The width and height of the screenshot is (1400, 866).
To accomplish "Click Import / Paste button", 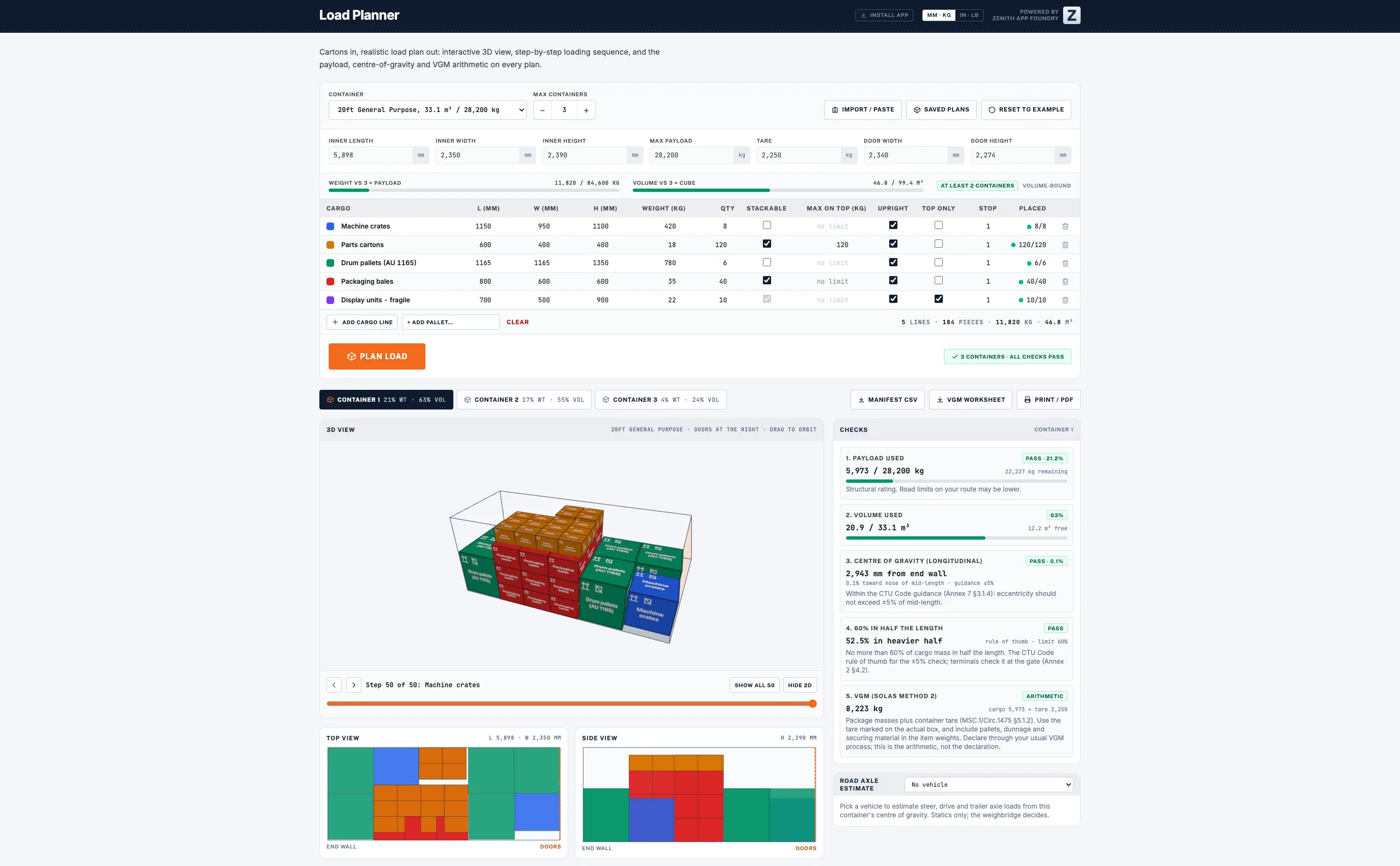I will (x=862, y=110).
